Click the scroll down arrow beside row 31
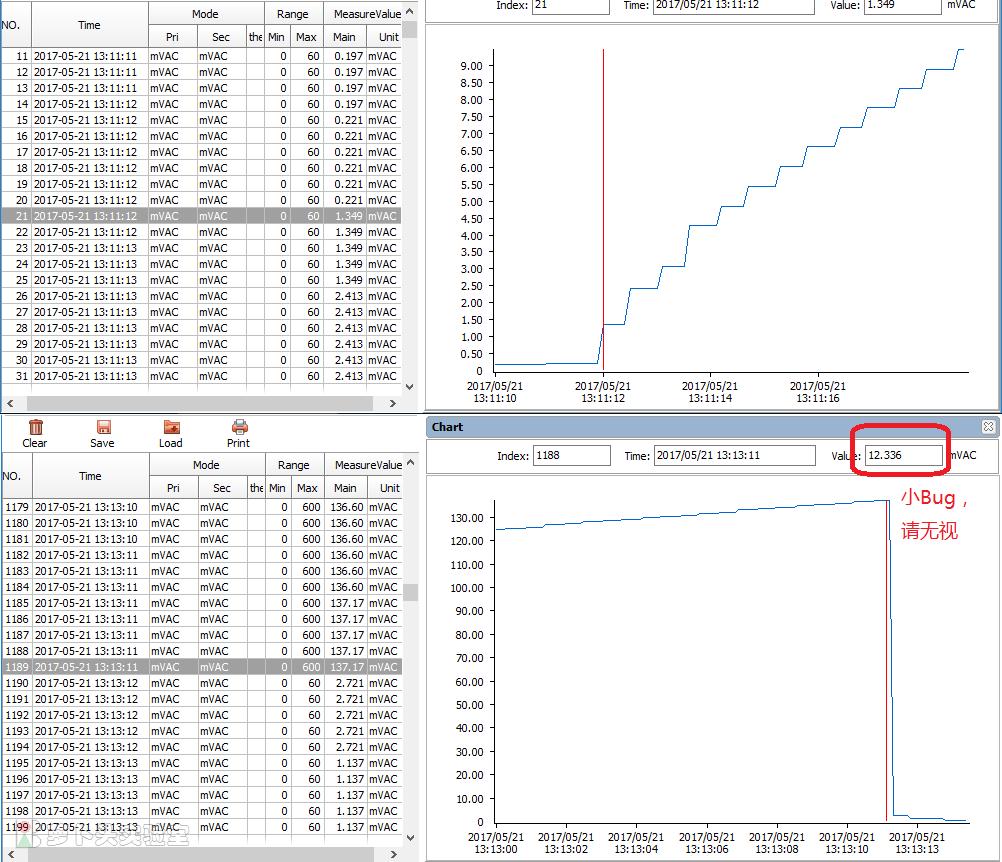1002x862 pixels. [410, 385]
